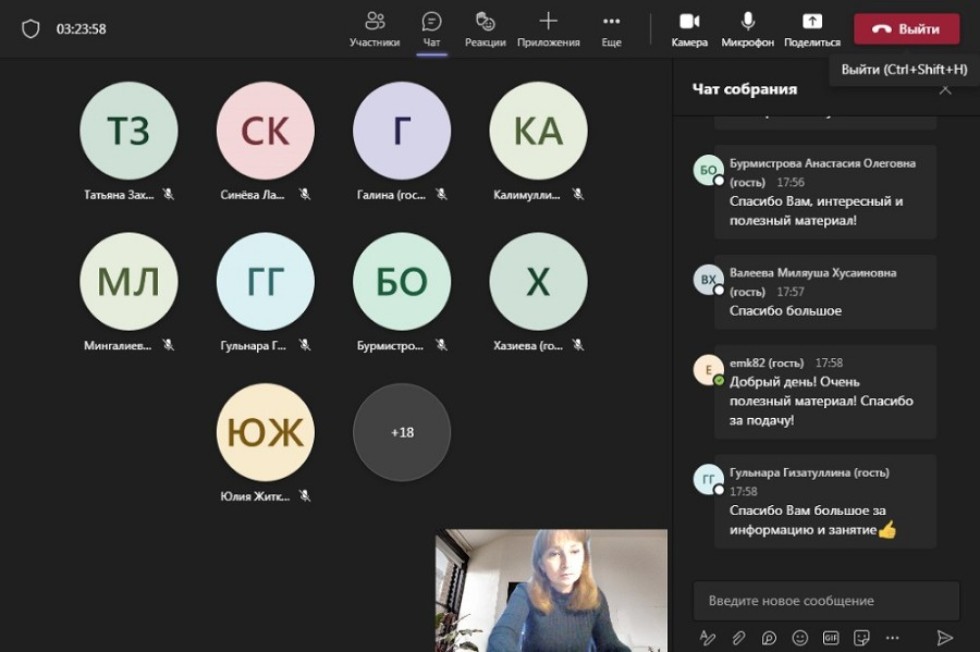Screen dimensions: 980x652
Task: Open the emoji picker in chat
Action: tap(800, 637)
